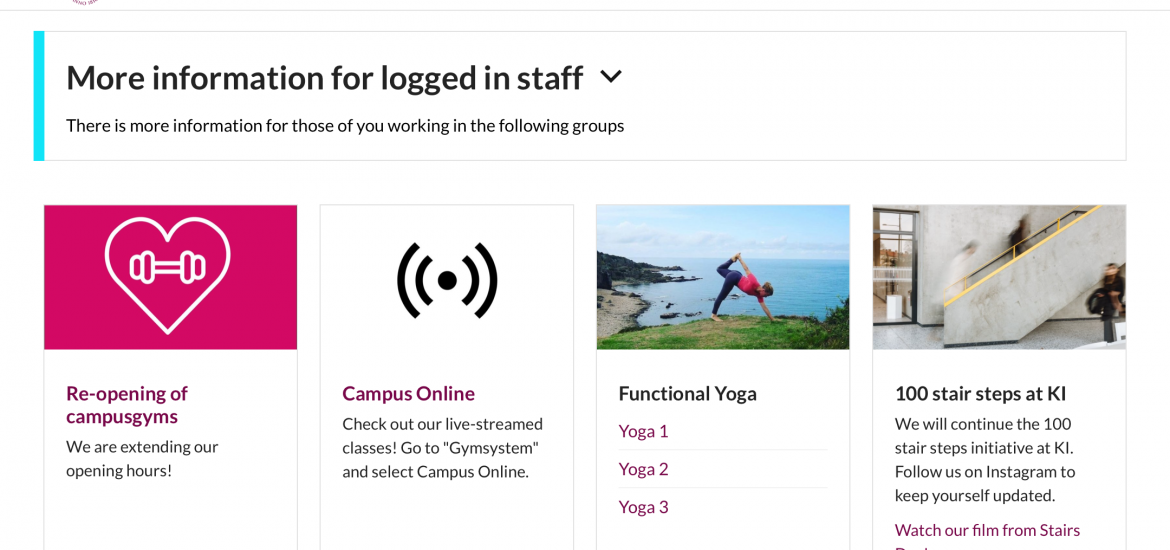This screenshot has width=1170, height=550.
Task: Click the live-streamed classes description text
Action: point(442,448)
